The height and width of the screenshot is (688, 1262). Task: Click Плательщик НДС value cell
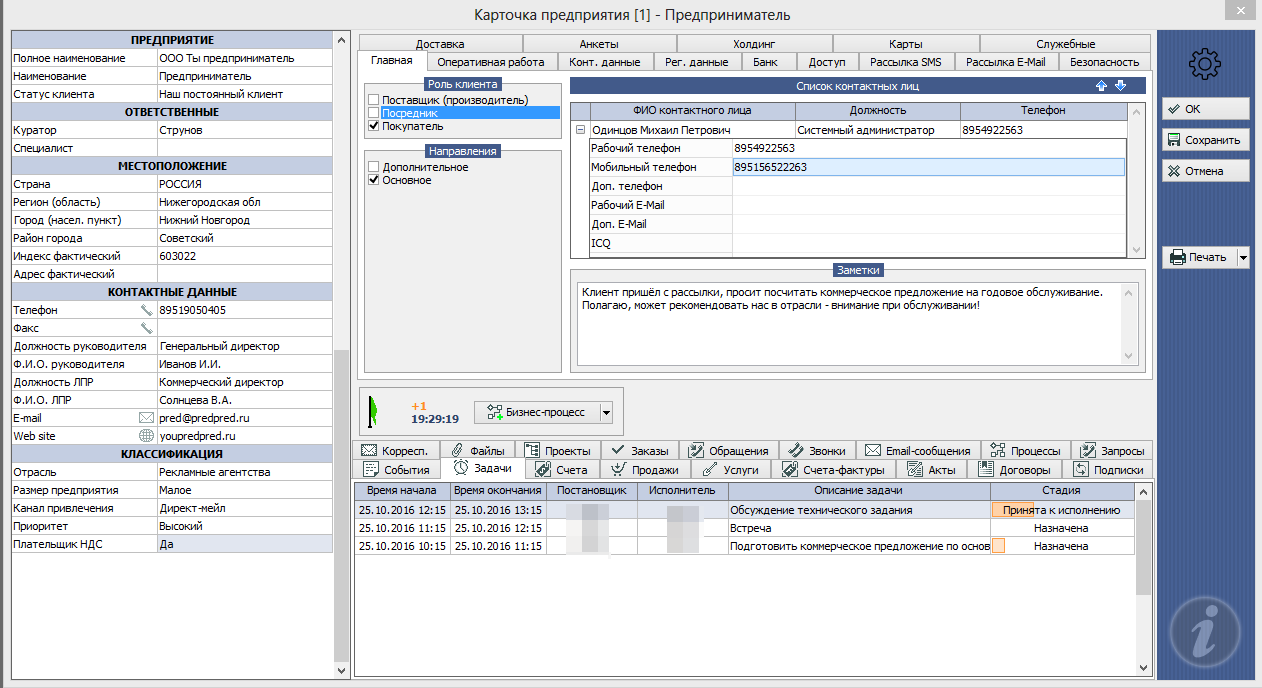click(244, 544)
